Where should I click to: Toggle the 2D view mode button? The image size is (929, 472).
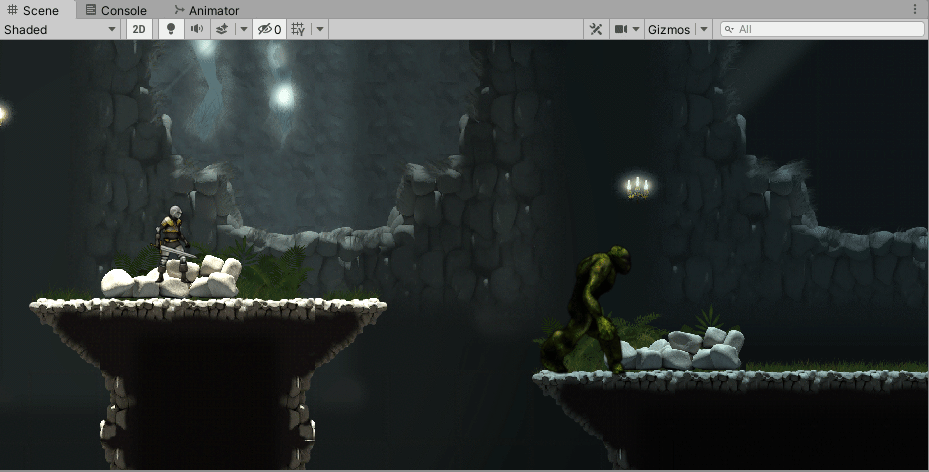tap(139, 30)
